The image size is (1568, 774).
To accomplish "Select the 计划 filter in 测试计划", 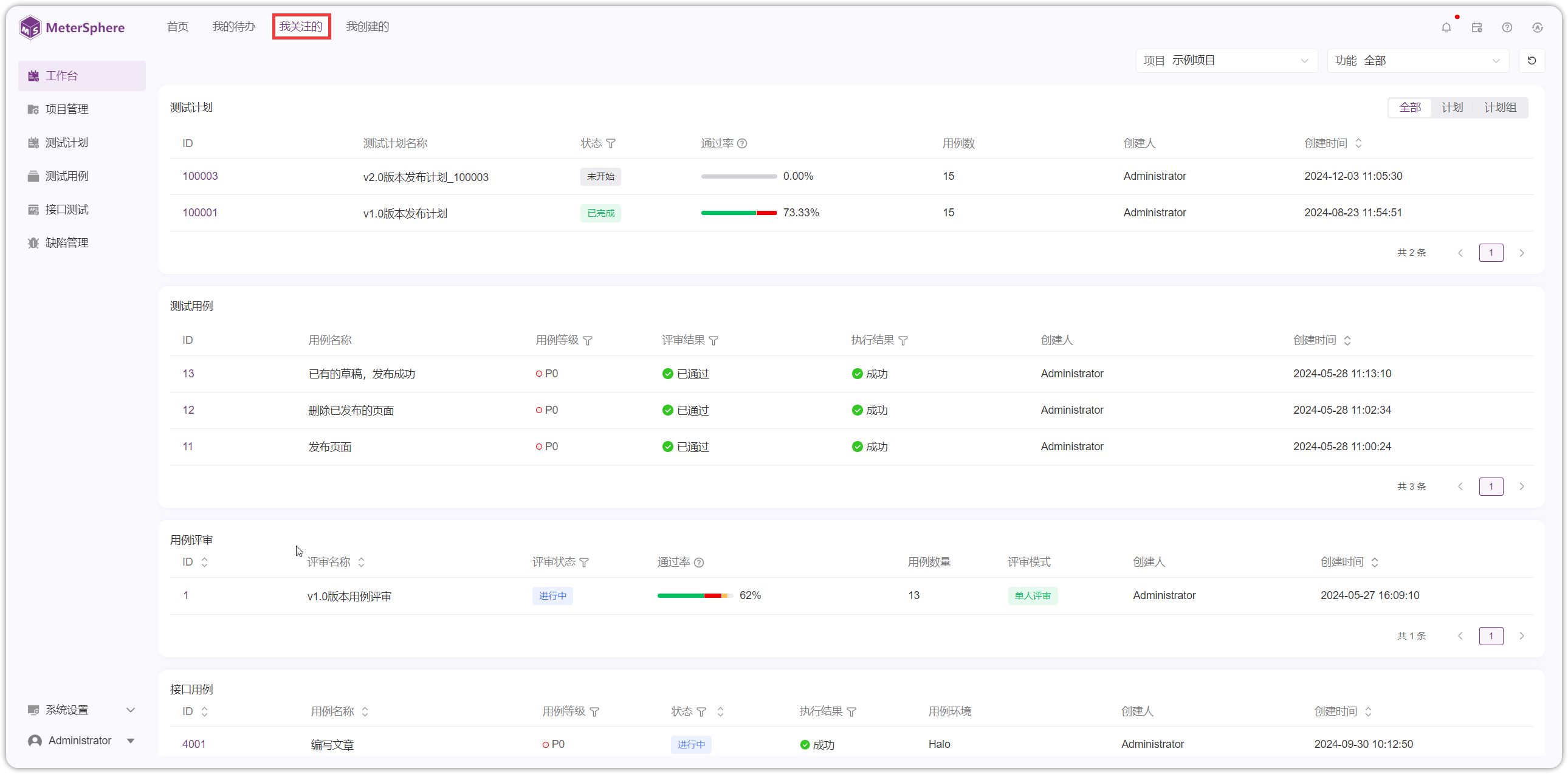I will tap(1452, 108).
